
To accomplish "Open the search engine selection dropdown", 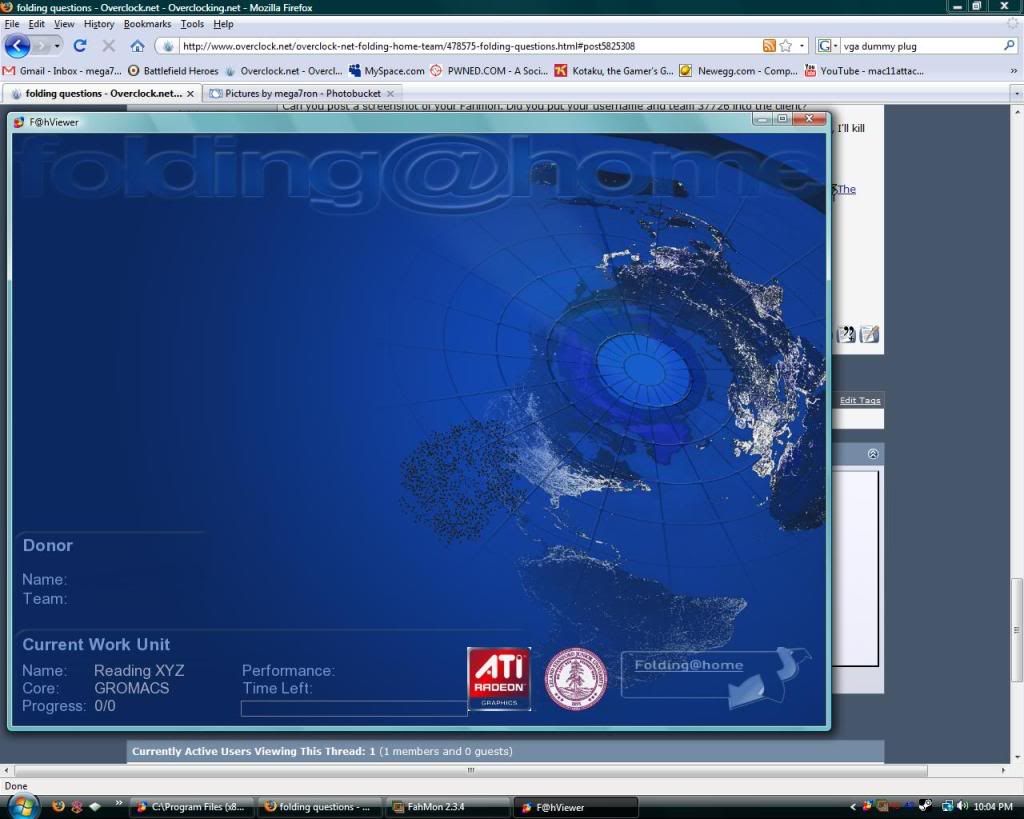I will pos(827,46).
